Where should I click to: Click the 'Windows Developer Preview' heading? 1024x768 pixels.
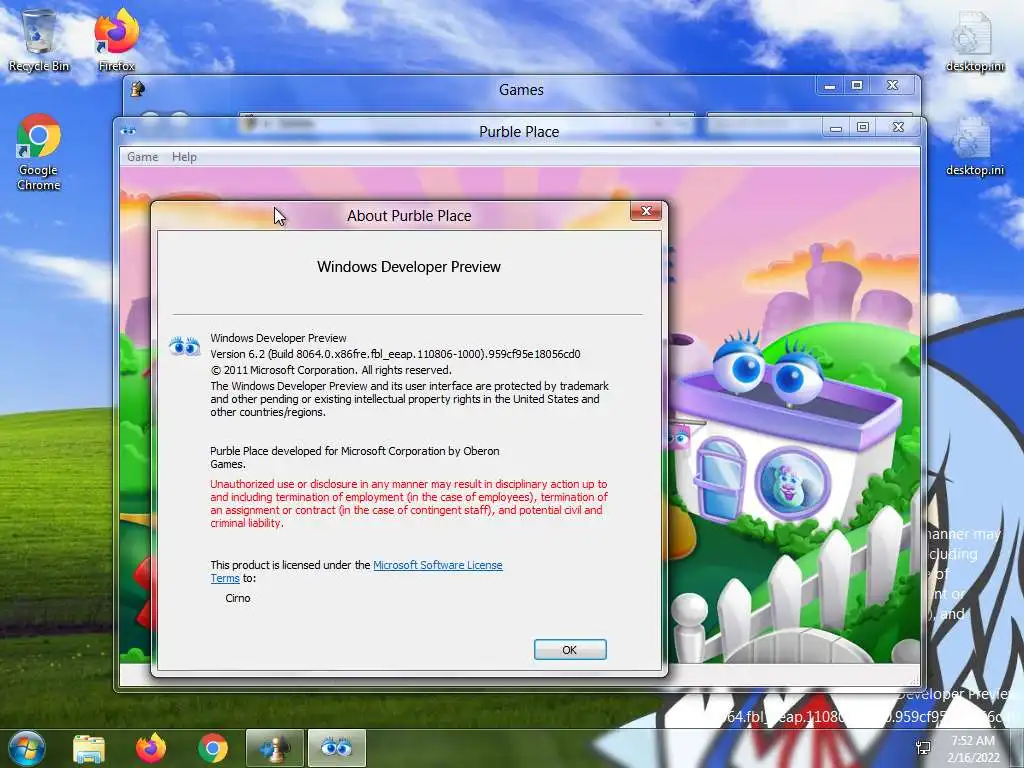pyautogui.click(x=409, y=267)
